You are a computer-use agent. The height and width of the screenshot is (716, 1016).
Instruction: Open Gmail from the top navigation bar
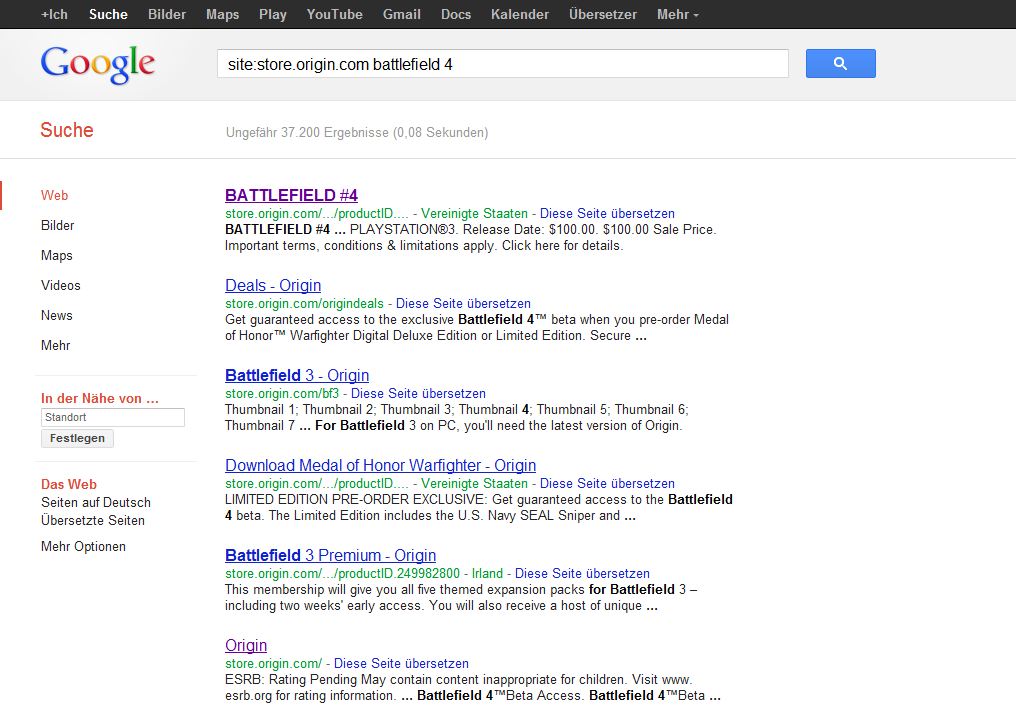click(401, 14)
